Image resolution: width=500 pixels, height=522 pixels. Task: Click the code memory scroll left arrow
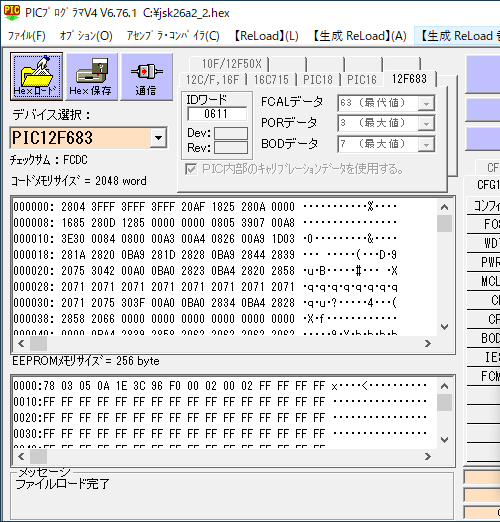(x=21, y=343)
